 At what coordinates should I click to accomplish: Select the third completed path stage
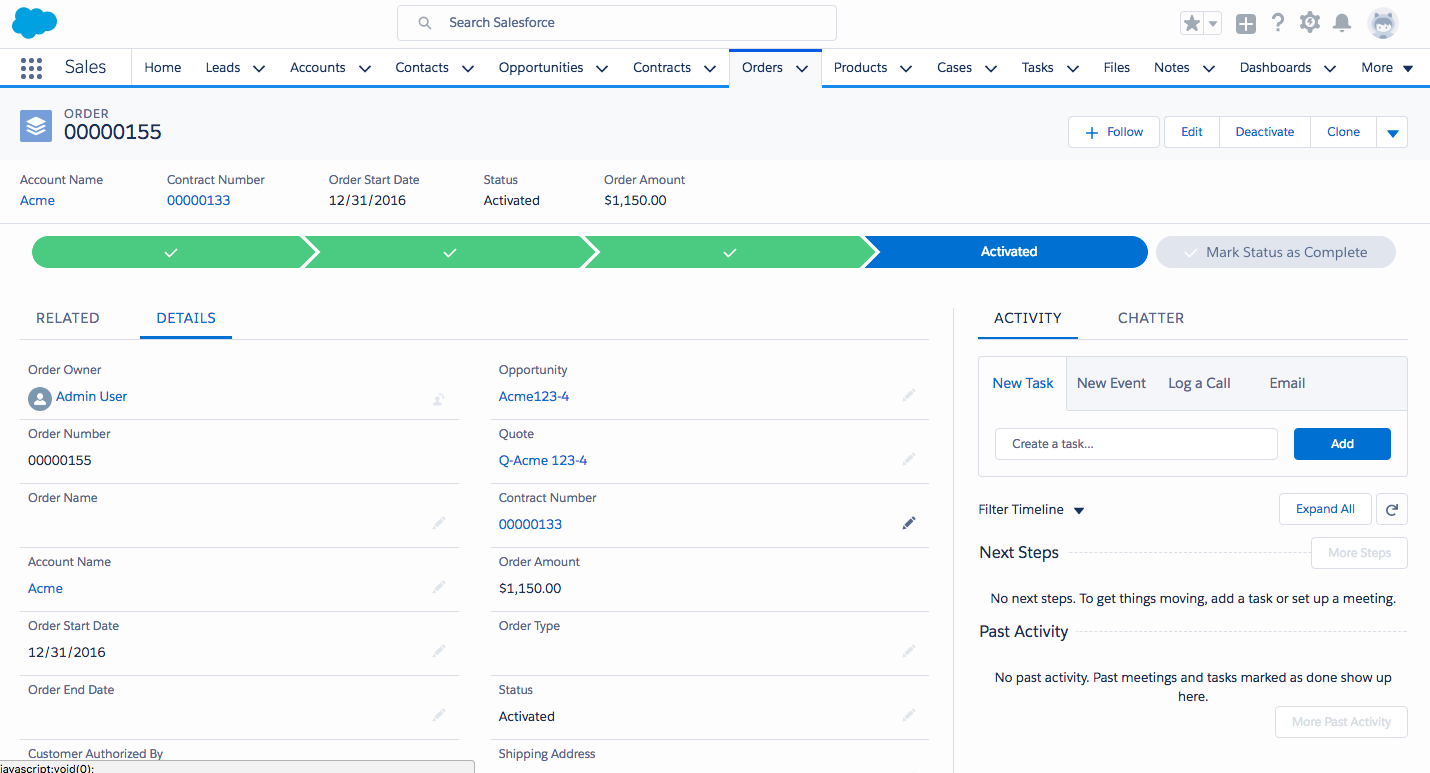(729, 252)
